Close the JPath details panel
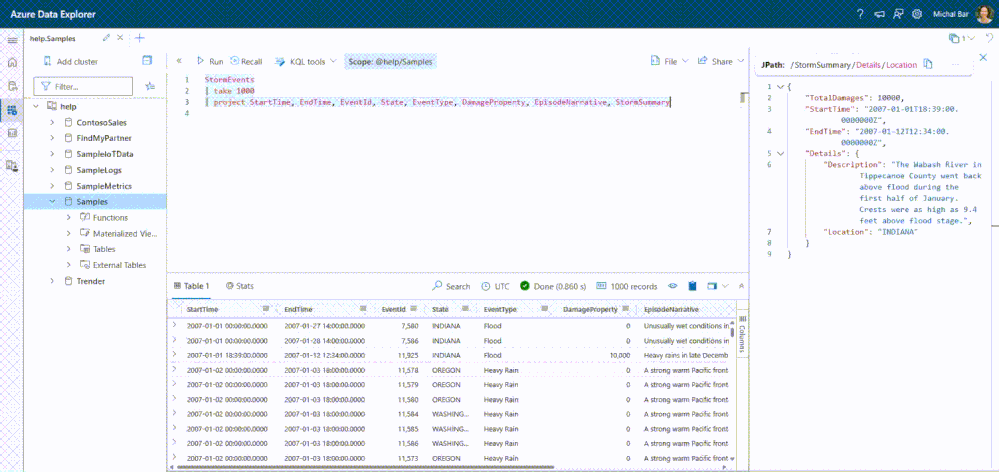 pos(982,58)
